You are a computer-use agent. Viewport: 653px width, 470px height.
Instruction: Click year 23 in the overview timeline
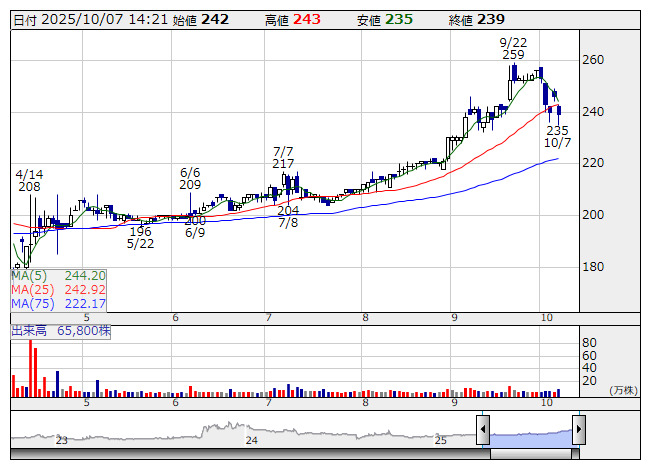click(x=62, y=440)
